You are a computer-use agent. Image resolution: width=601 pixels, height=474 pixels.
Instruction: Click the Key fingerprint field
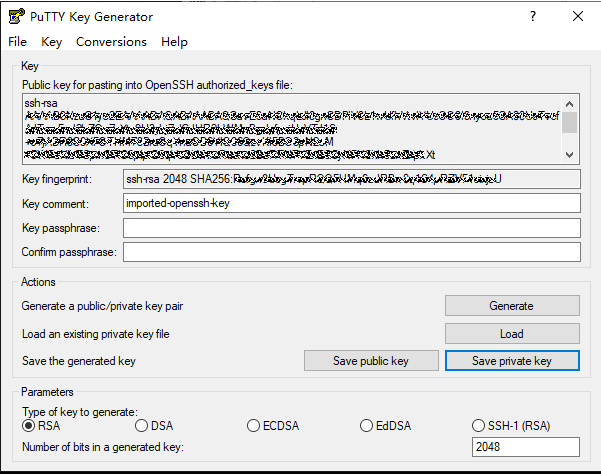point(351,179)
